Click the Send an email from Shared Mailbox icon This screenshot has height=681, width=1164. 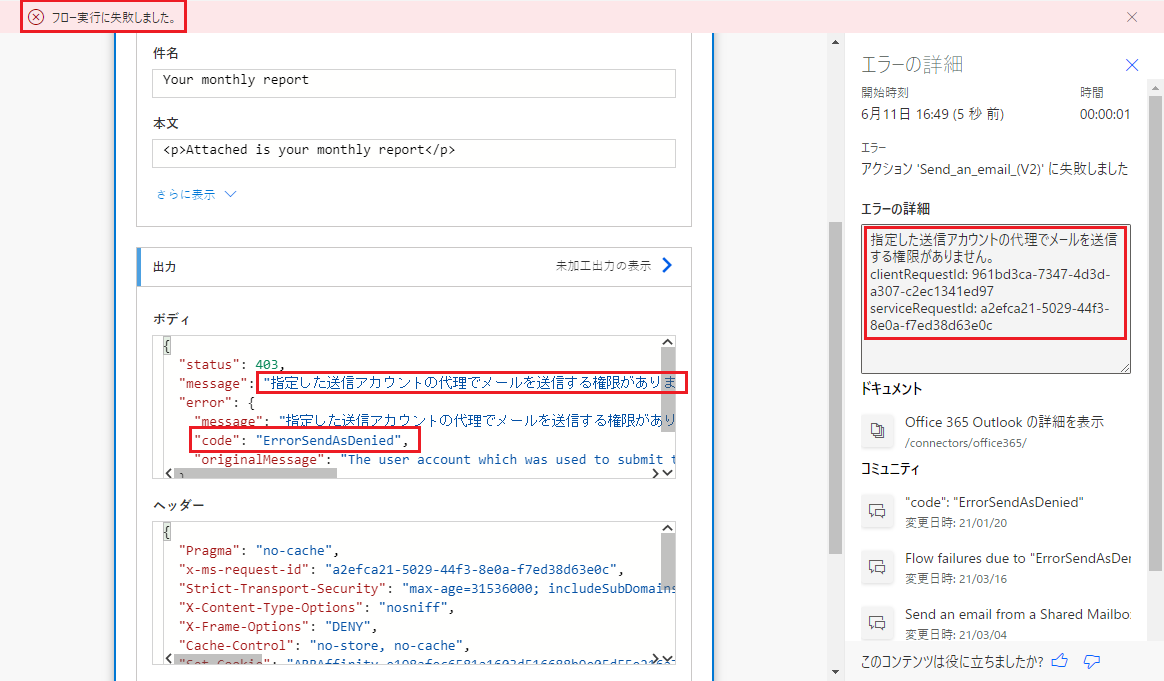pos(877,622)
